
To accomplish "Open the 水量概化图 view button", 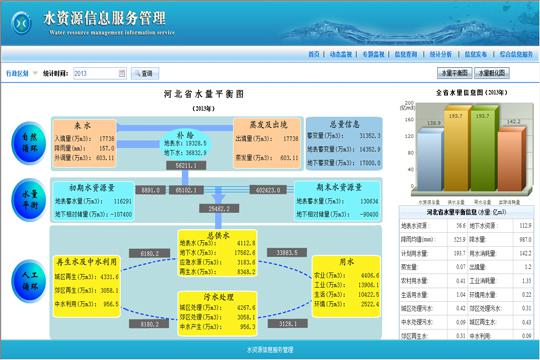I will 492,73.
